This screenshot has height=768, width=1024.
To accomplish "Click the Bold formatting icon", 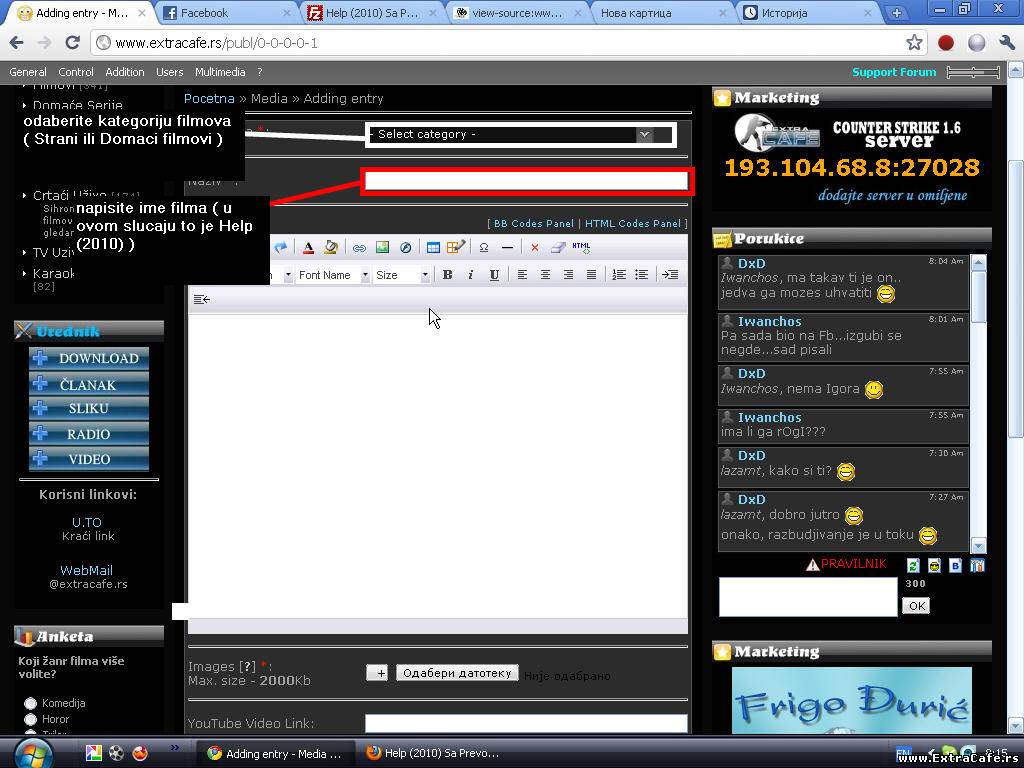I will pyautogui.click(x=447, y=275).
